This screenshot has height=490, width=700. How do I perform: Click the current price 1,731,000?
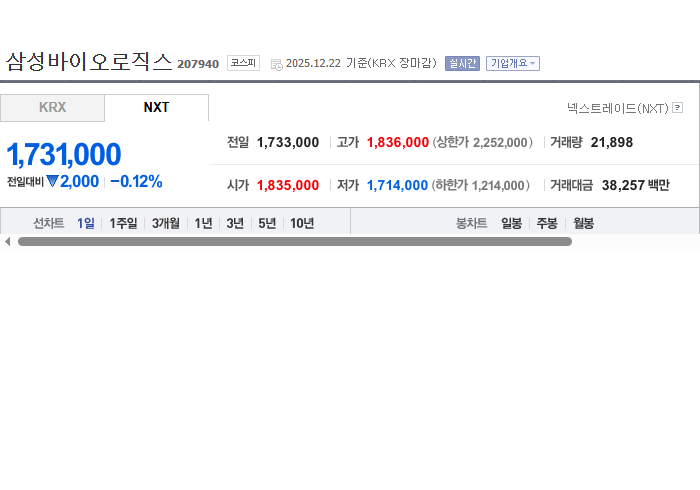tap(63, 154)
